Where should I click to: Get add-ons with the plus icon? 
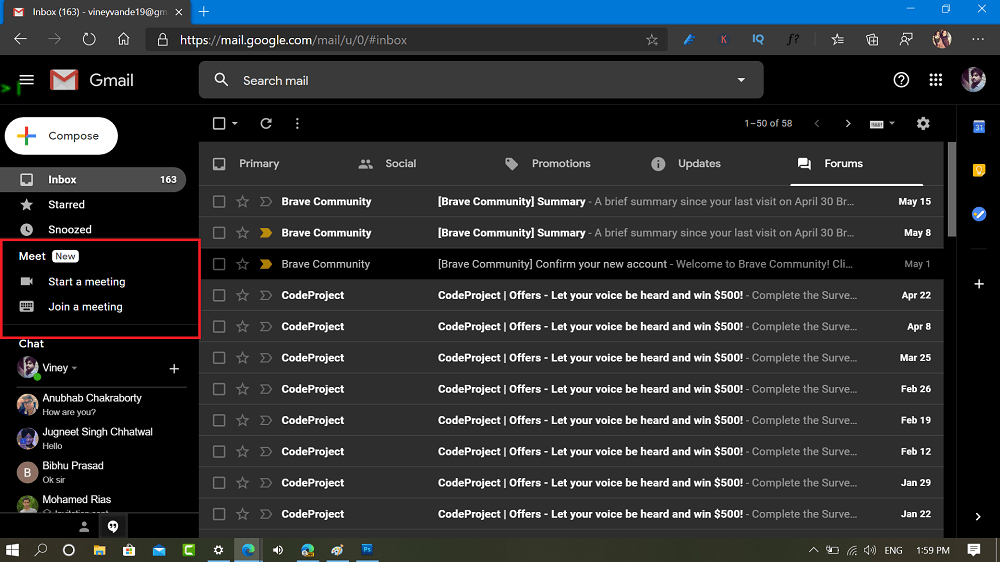click(979, 284)
